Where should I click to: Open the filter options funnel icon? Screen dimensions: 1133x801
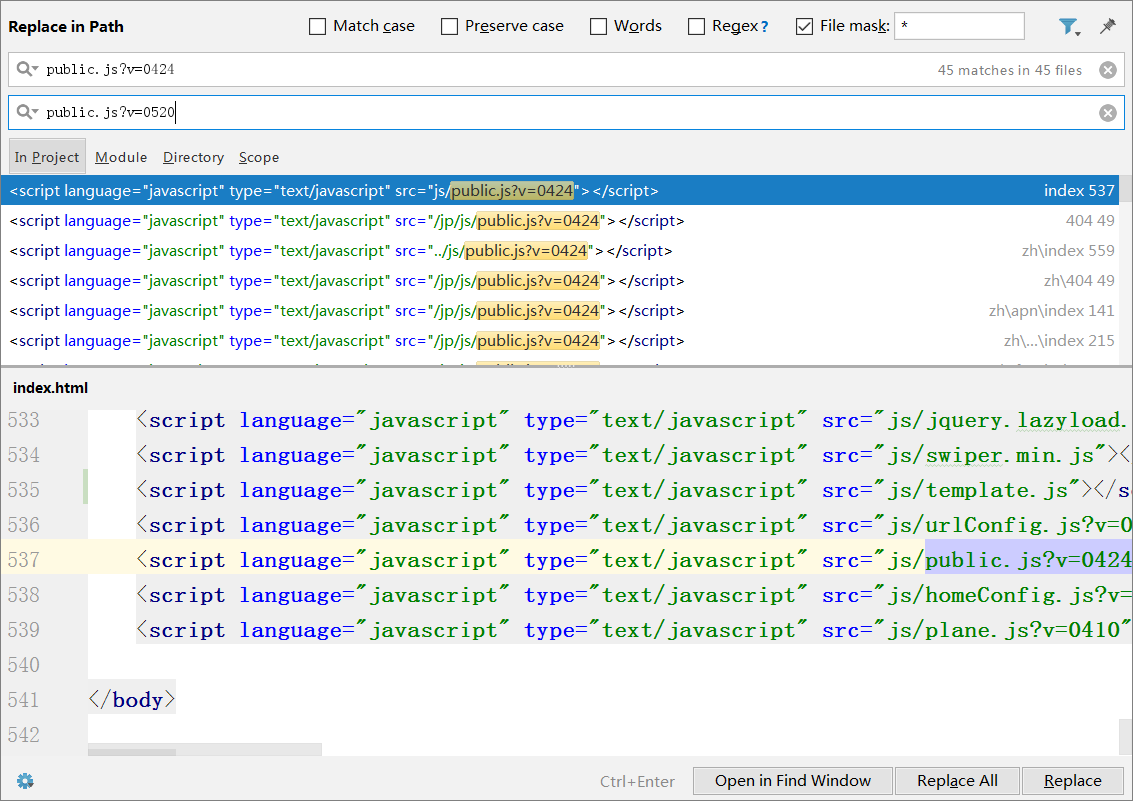[1068, 27]
